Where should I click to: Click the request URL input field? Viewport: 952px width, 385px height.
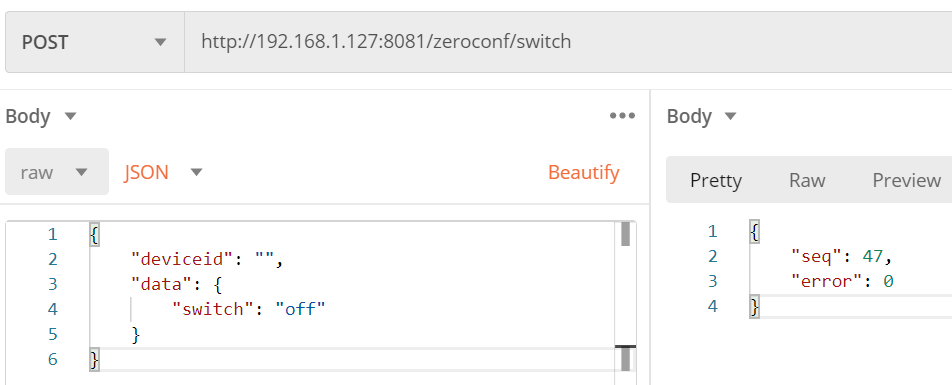click(x=568, y=42)
